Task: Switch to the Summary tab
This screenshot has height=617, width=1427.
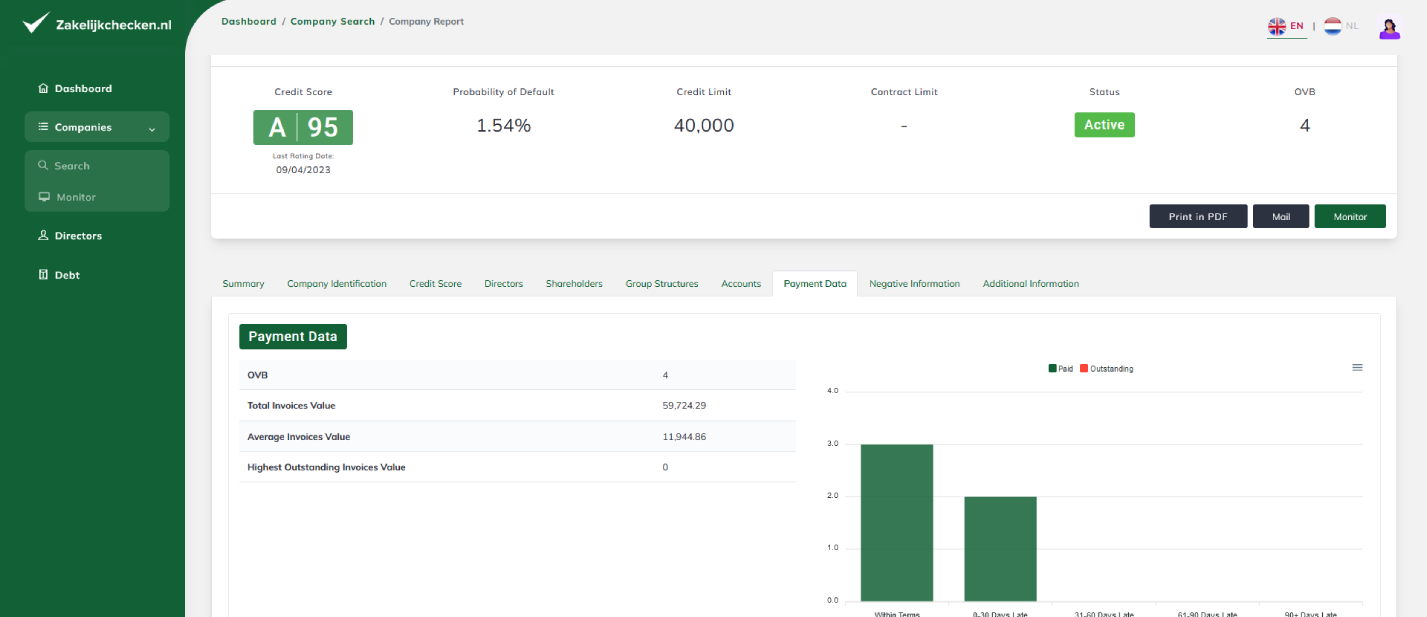Action: click(x=243, y=284)
